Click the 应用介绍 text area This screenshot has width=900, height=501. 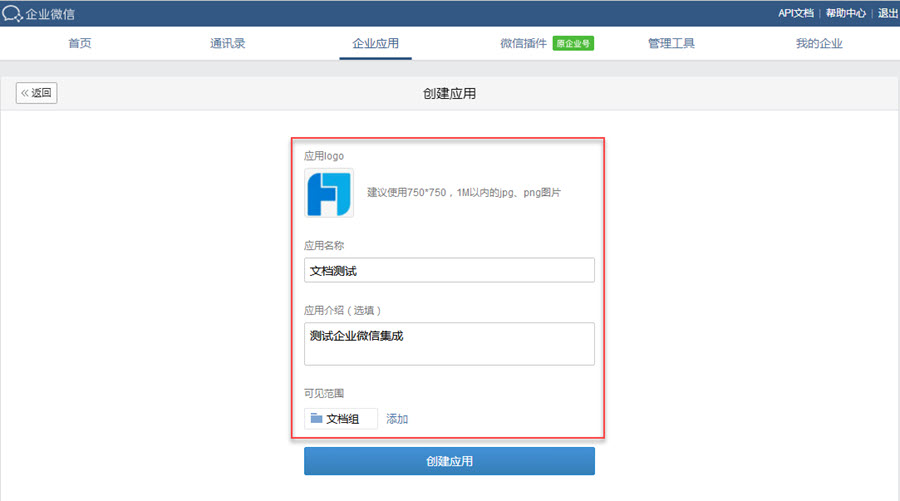(x=449, y=344)
